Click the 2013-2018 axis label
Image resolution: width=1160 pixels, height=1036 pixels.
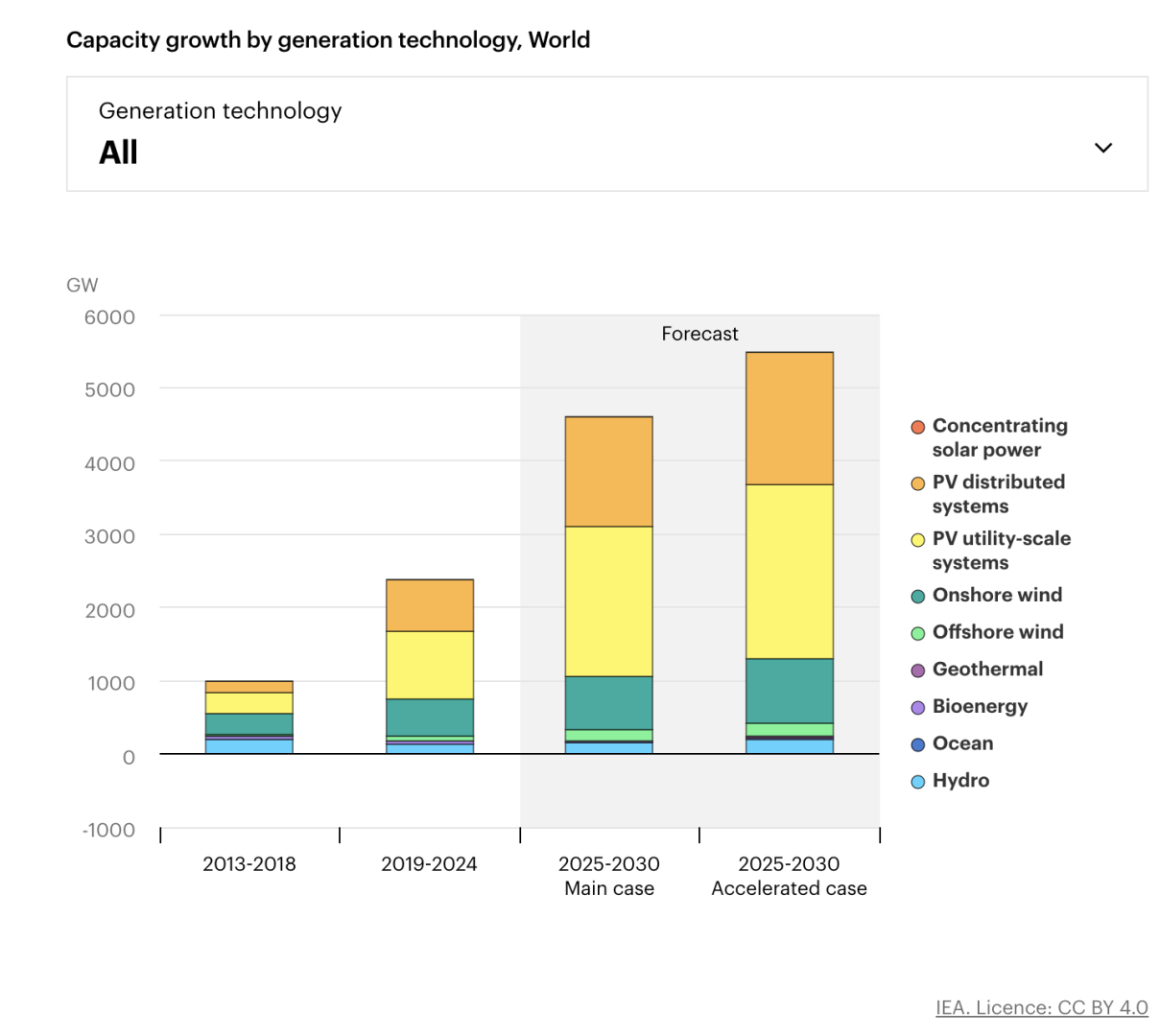(249, 863)
